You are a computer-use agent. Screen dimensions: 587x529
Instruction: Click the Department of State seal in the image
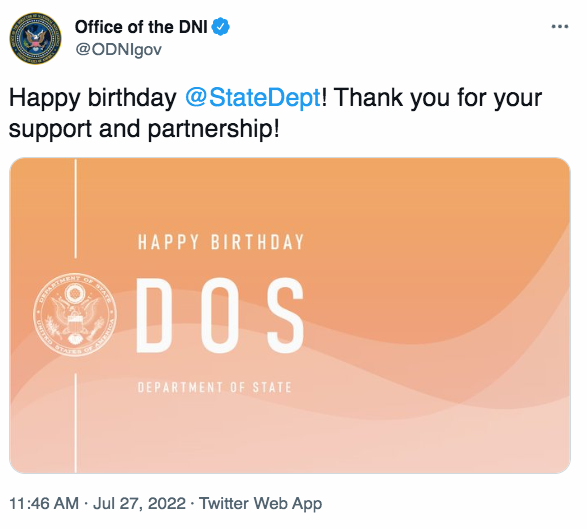pos(75,314)
